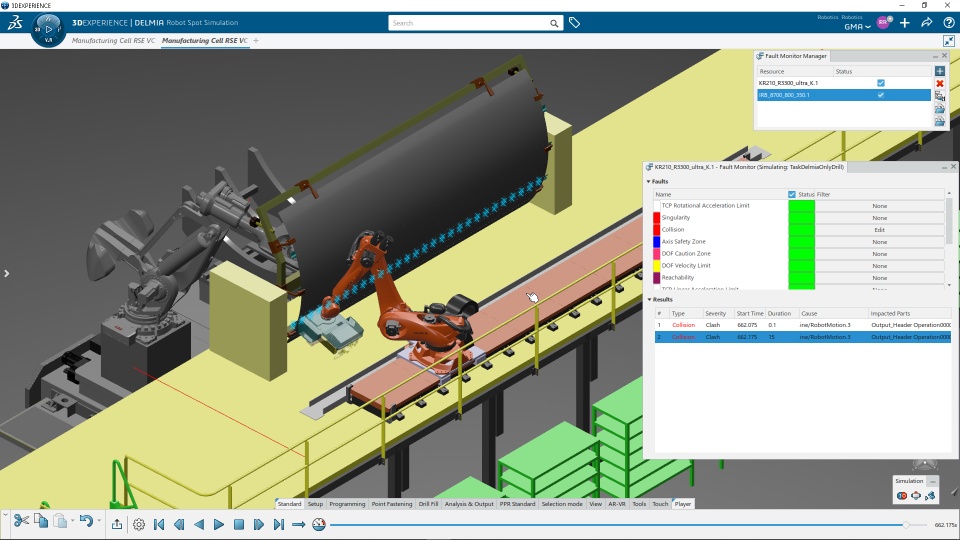Add a new tab with plus

pyautogui.click(x=256, y=40)
